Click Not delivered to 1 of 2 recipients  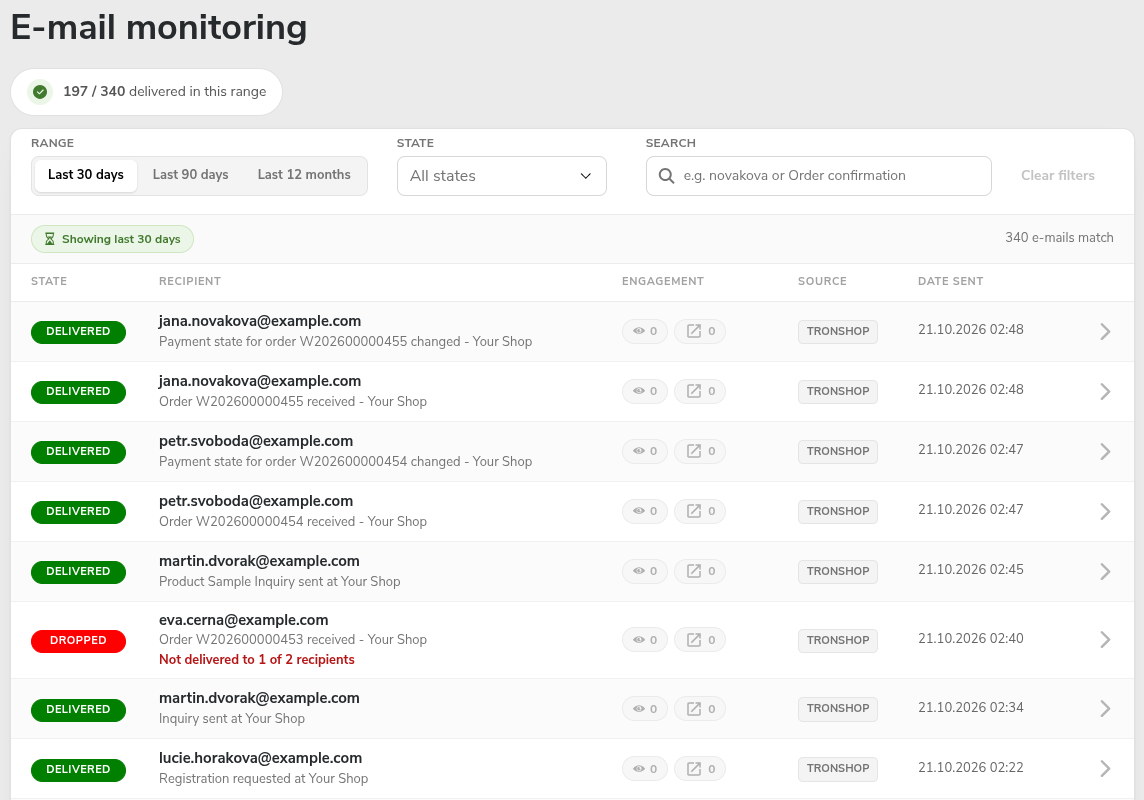(257, 659)
